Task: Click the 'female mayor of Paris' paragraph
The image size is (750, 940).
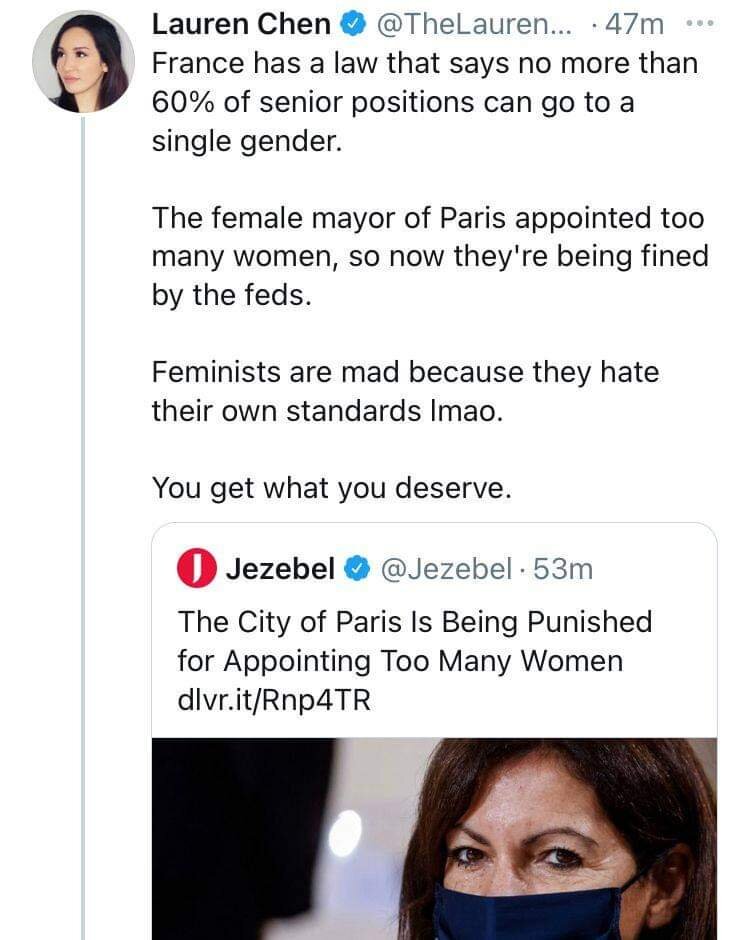Action: tap(429, 257)
